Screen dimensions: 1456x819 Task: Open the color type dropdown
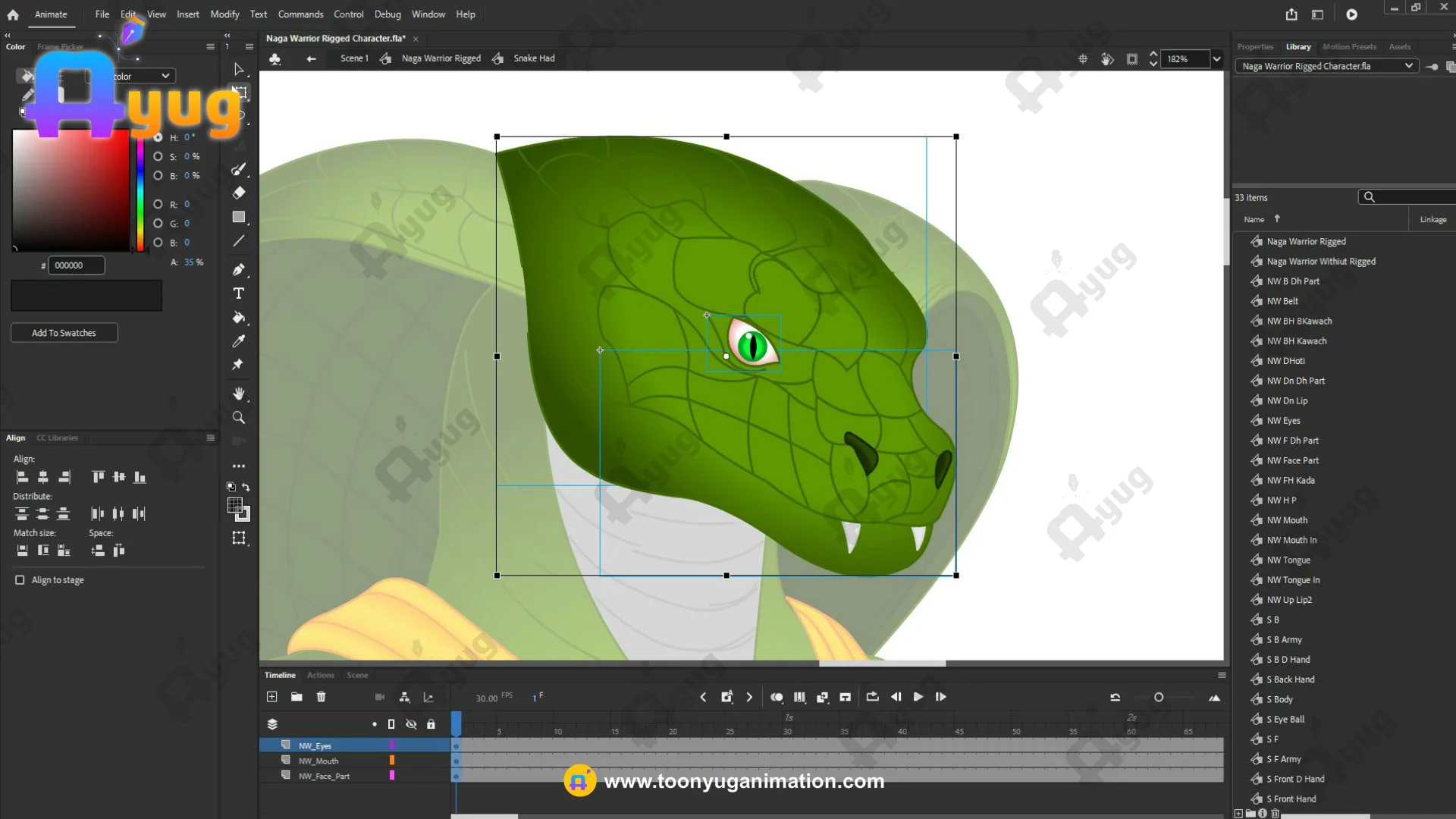165,76
